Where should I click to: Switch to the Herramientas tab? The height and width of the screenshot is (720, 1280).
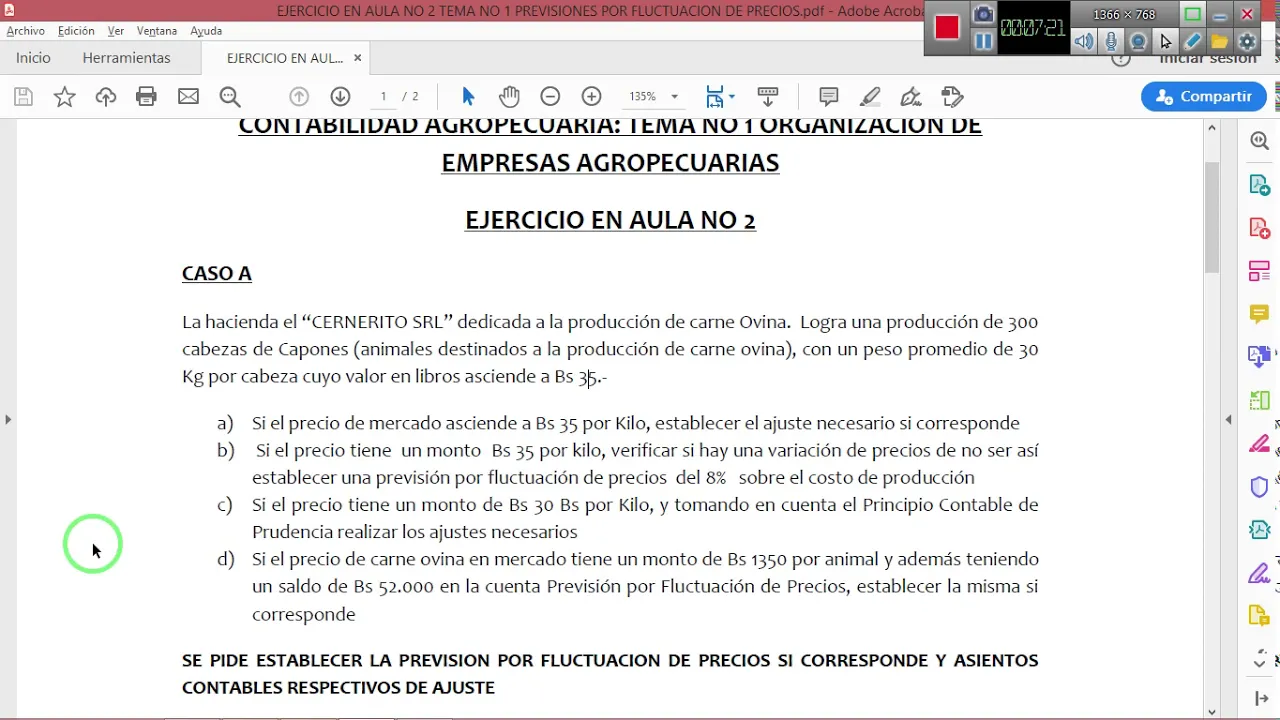(126, 58)
